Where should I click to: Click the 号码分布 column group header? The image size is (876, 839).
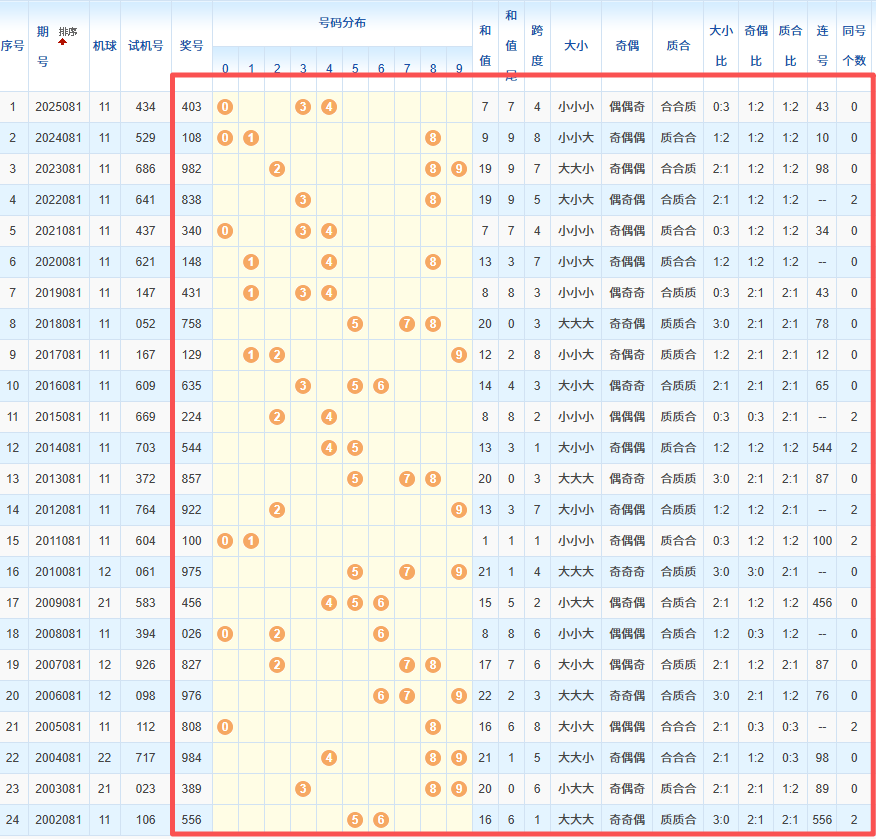[342, 22]
